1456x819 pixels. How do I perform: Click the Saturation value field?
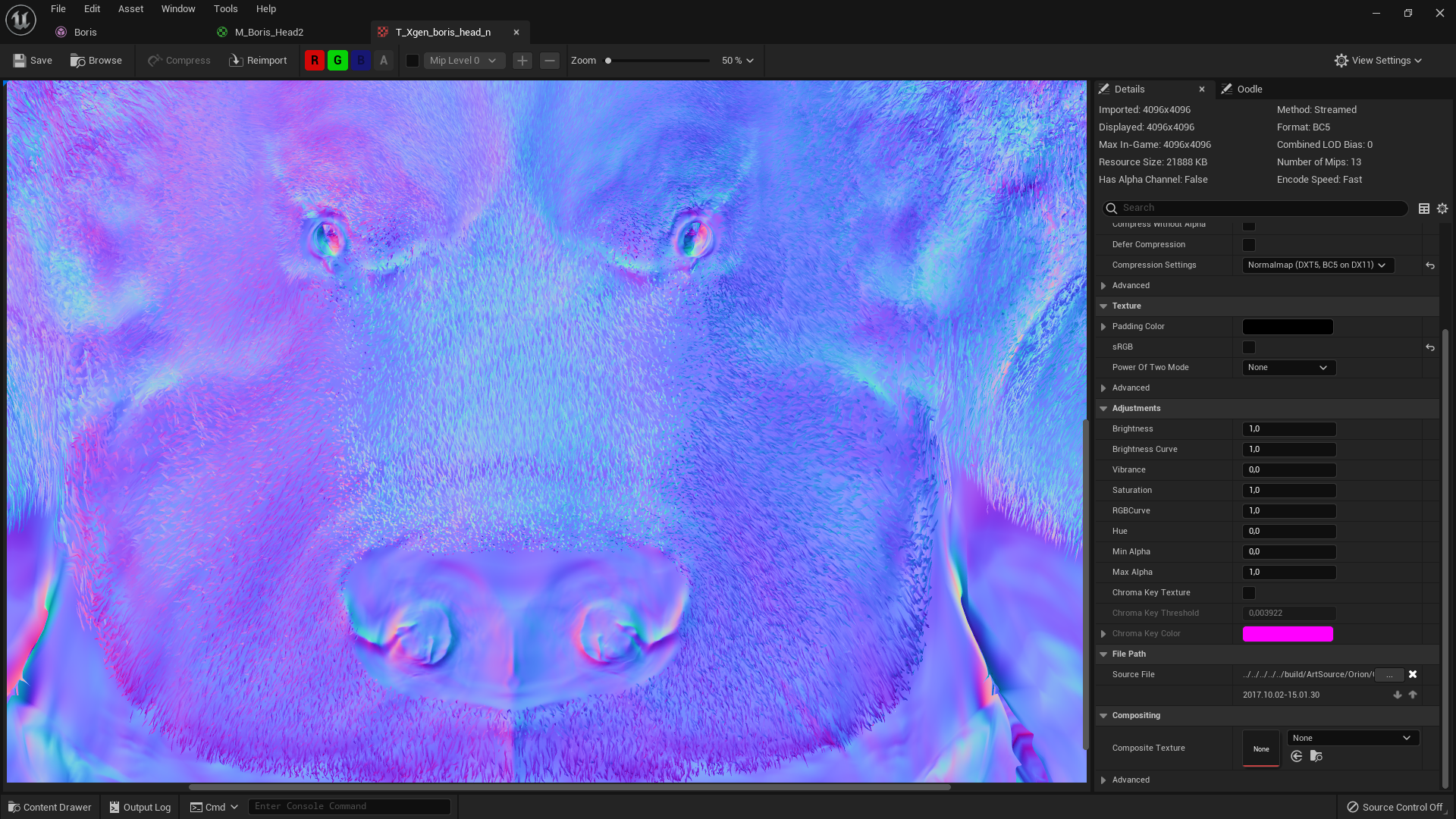pos(1289,491)
